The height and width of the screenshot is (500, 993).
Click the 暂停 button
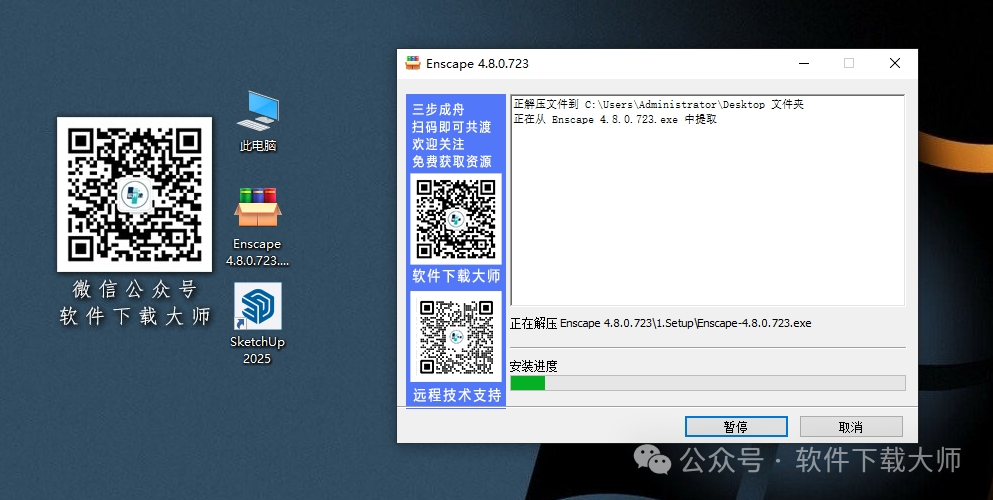click(736, 427)
